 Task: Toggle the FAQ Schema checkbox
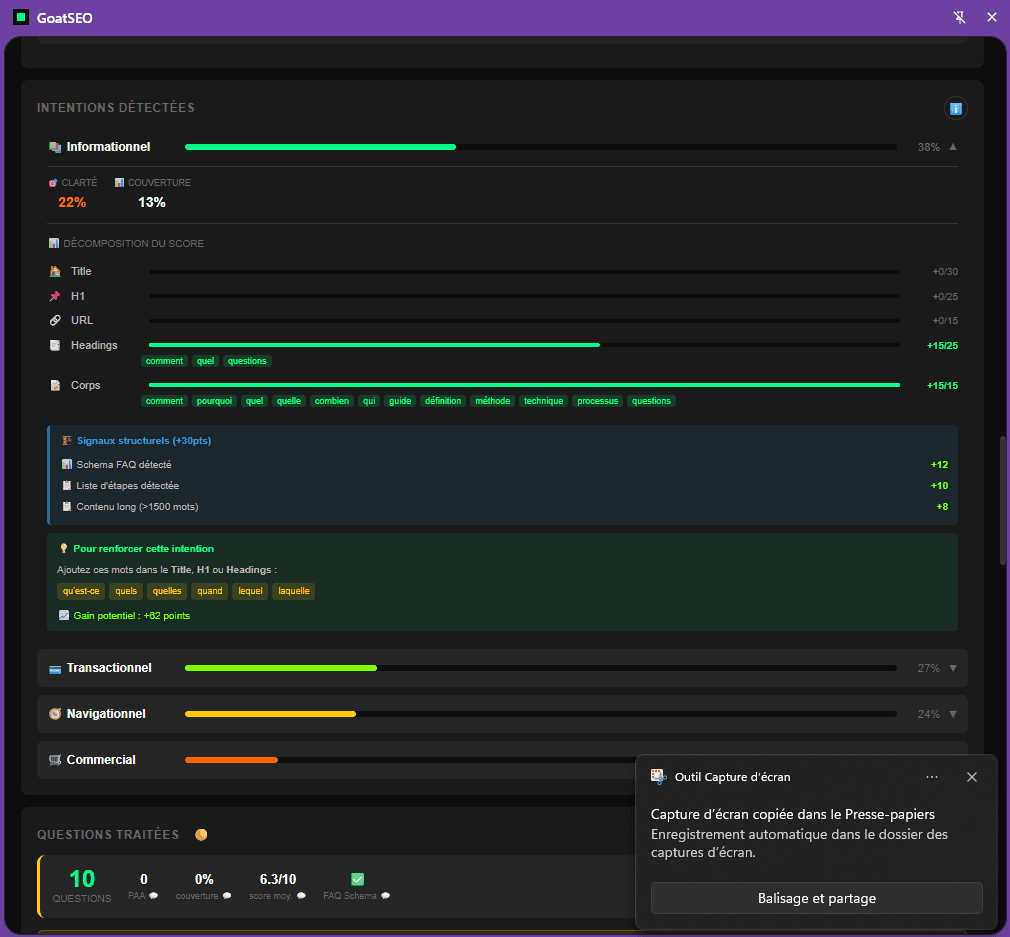pos(357,878)
